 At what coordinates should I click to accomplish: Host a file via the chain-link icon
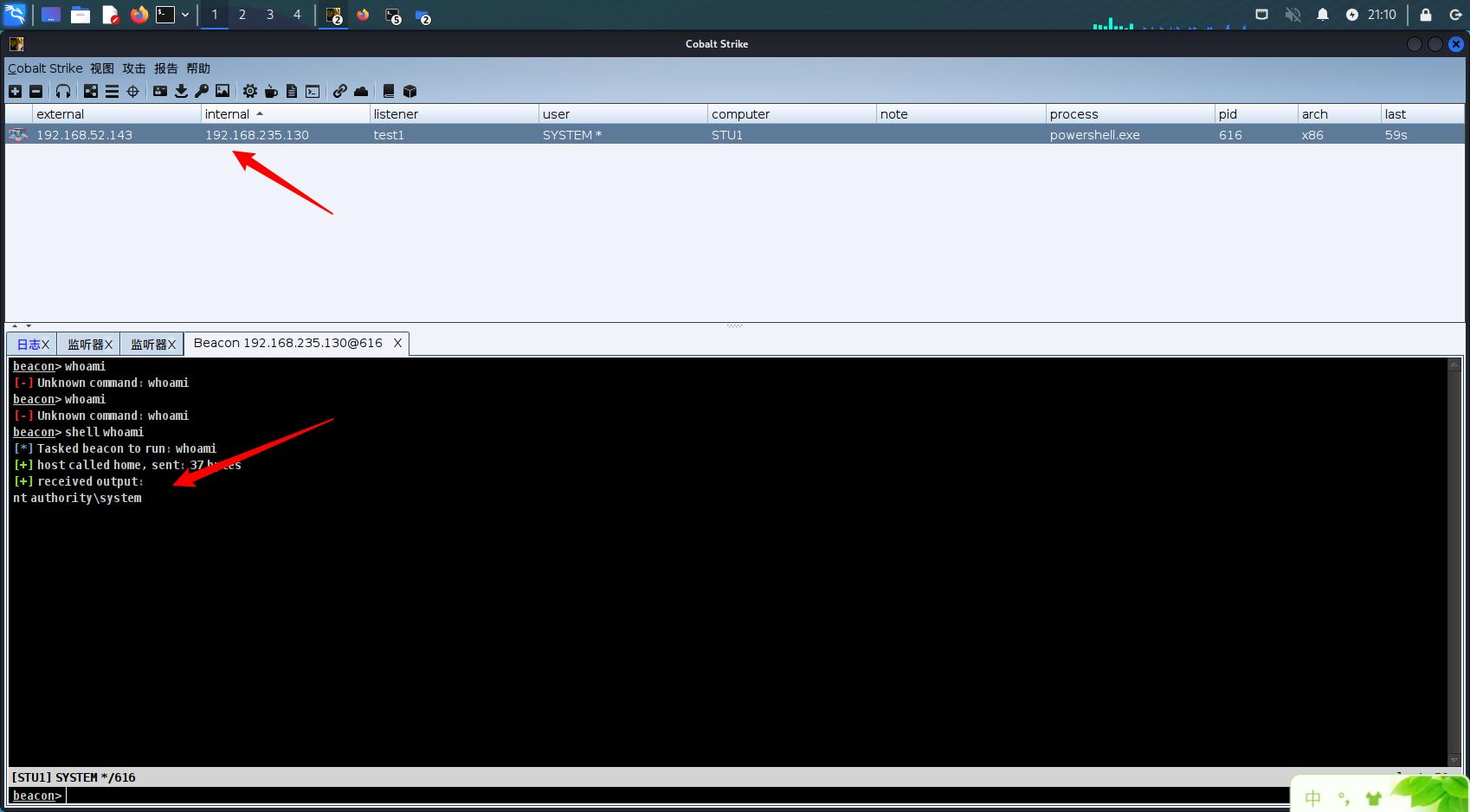(340, 91)
